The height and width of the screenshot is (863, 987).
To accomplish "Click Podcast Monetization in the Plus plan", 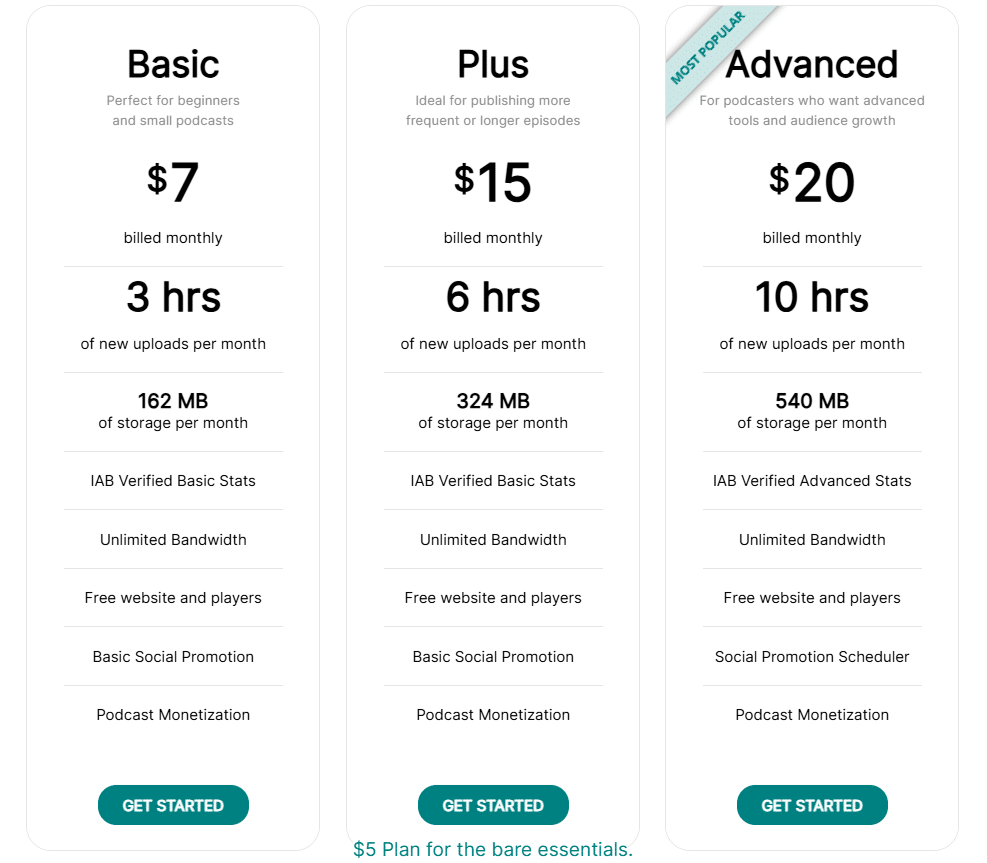I will 493,715.
